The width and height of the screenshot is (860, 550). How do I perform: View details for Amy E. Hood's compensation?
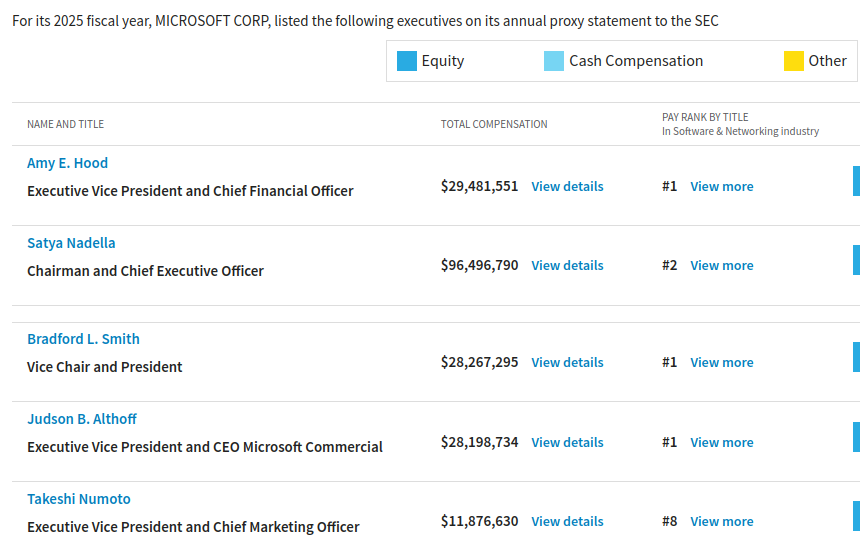pyautogui.click(x=567, y=186)
